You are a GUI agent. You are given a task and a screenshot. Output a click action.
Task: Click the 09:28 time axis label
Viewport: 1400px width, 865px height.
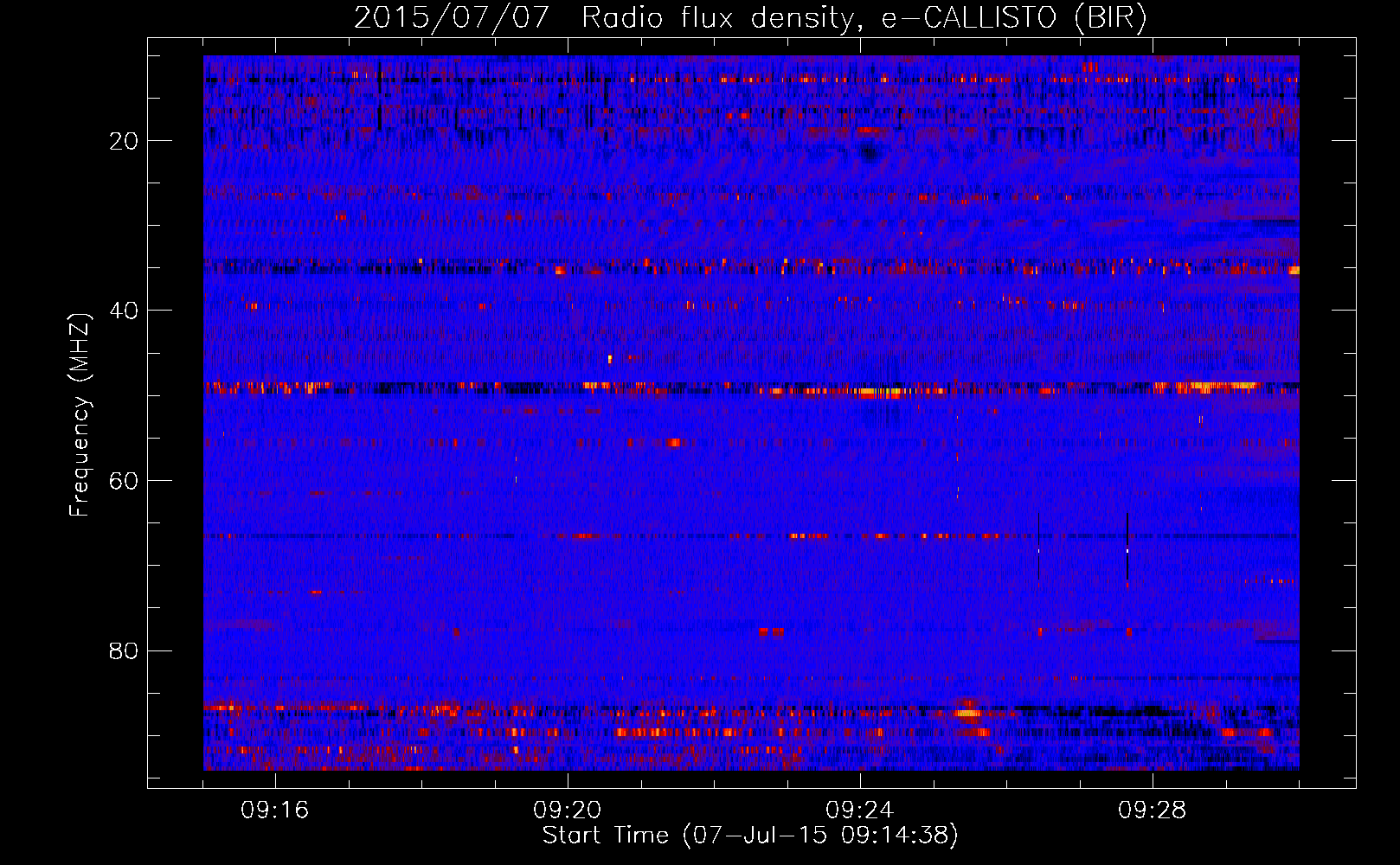[1153, 811]
